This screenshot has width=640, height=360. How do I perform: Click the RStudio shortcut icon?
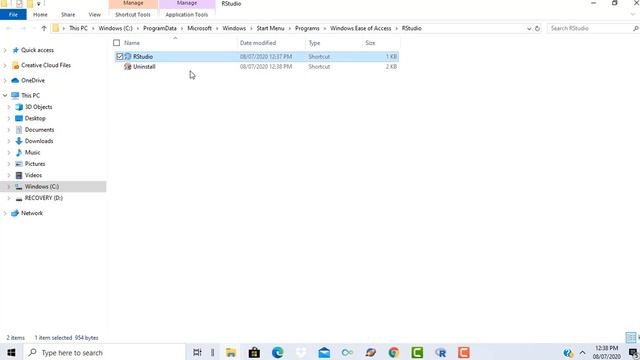[128, 56]
